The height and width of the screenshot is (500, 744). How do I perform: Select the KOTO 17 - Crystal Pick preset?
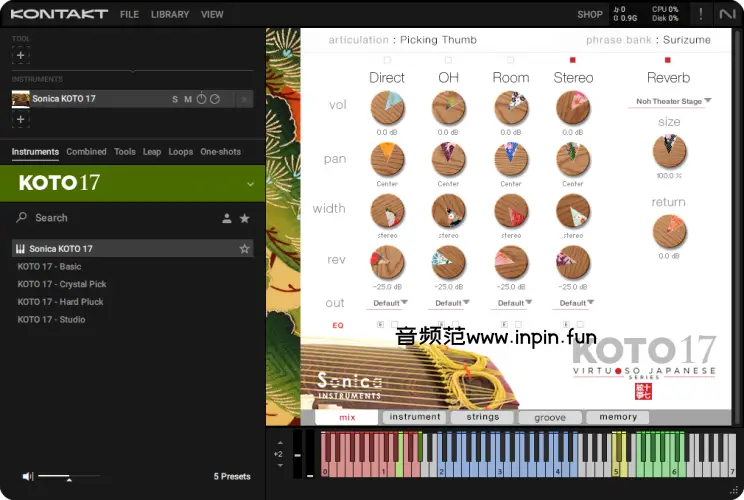tap(62, 284)
